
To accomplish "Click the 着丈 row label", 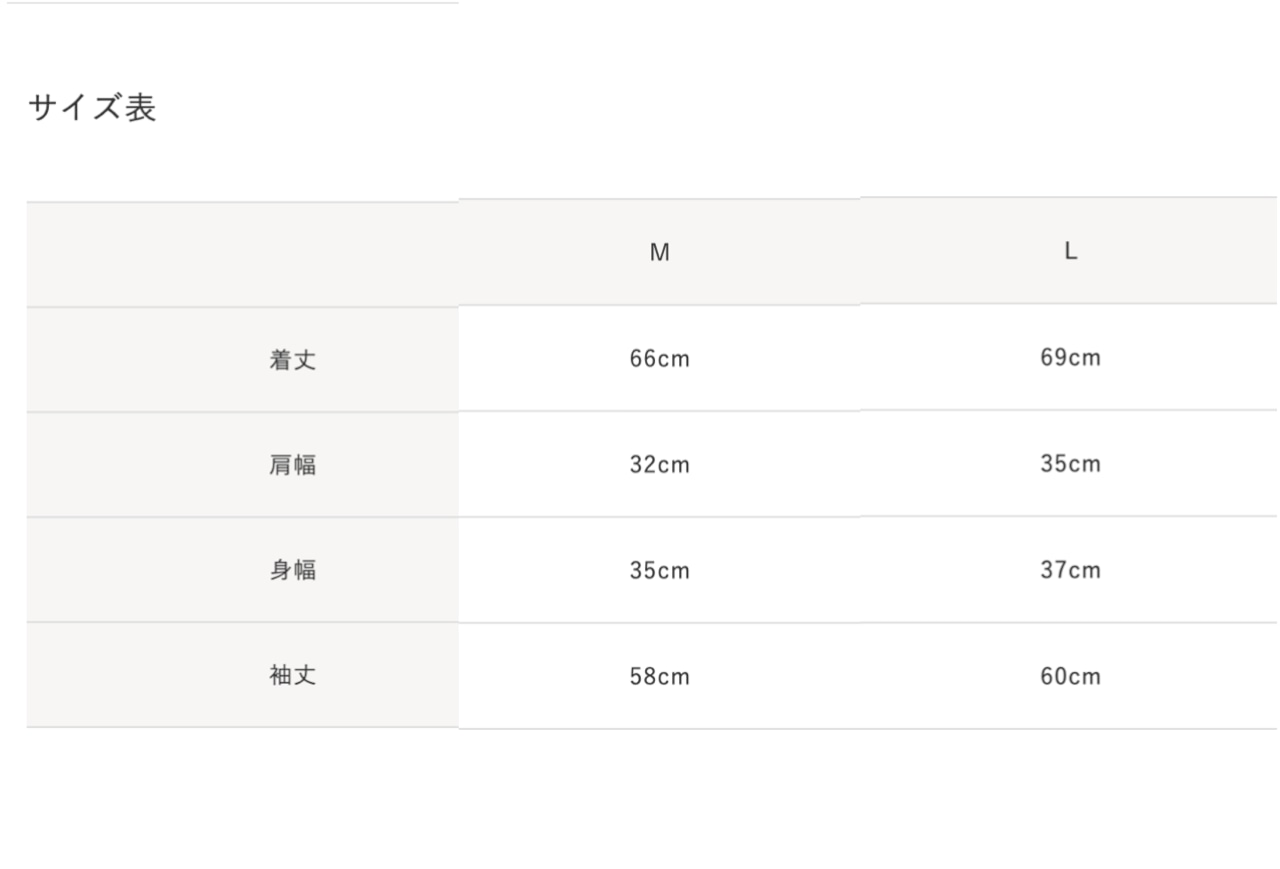I will (292, 361).
